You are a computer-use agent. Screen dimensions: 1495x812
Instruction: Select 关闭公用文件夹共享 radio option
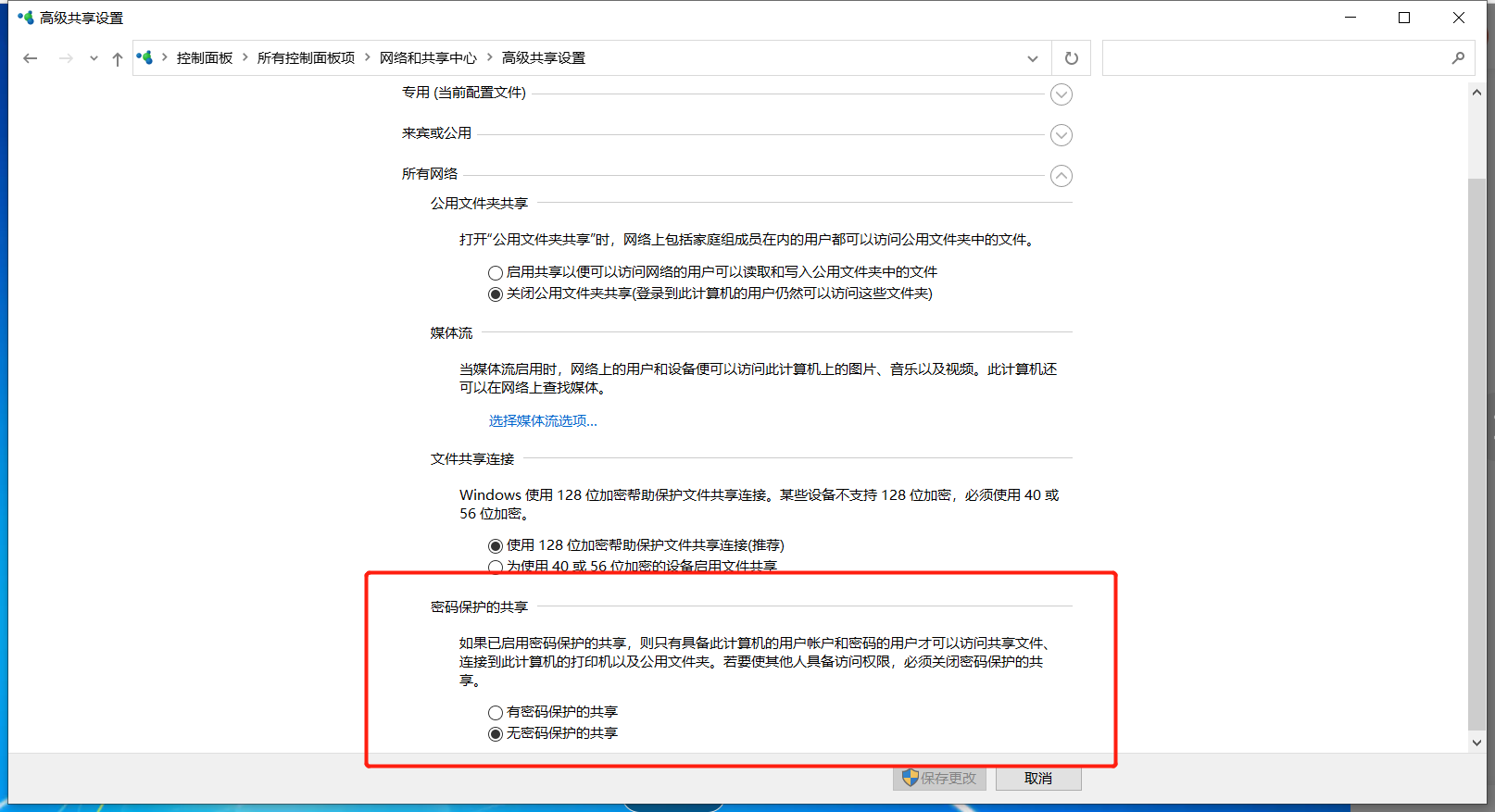pos(496,294)
